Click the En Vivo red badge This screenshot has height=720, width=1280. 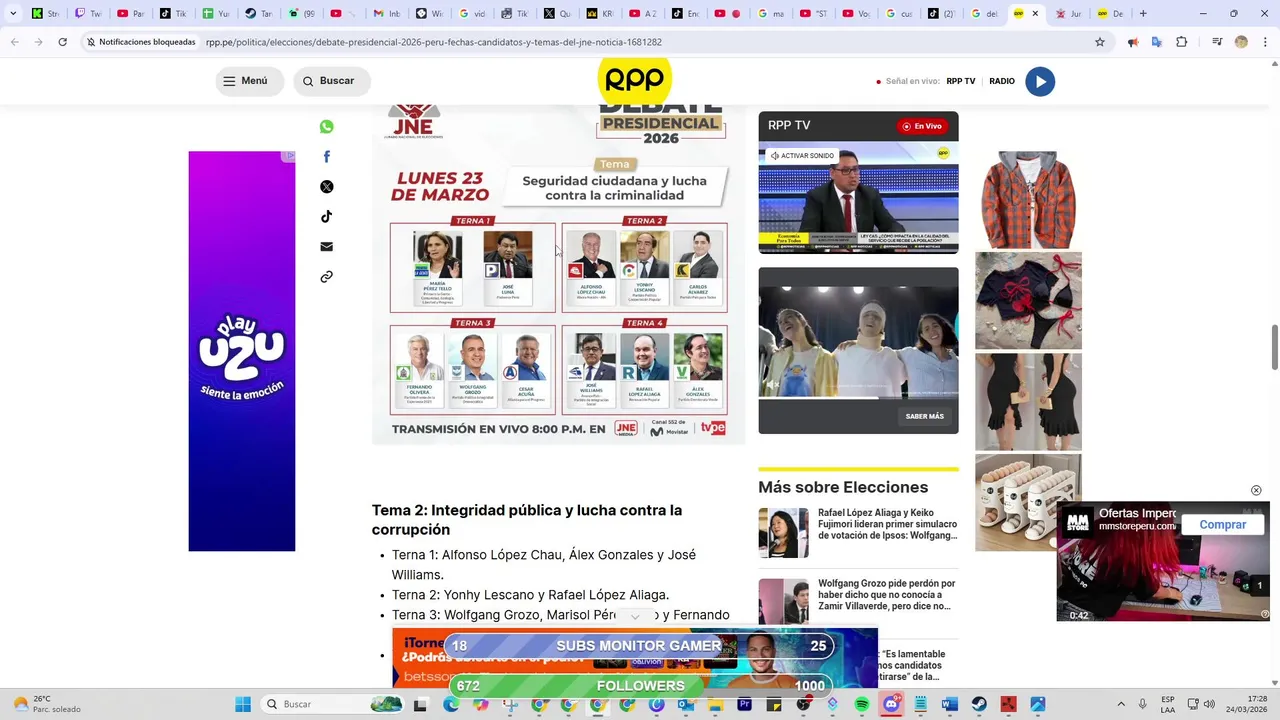(922, 126)
